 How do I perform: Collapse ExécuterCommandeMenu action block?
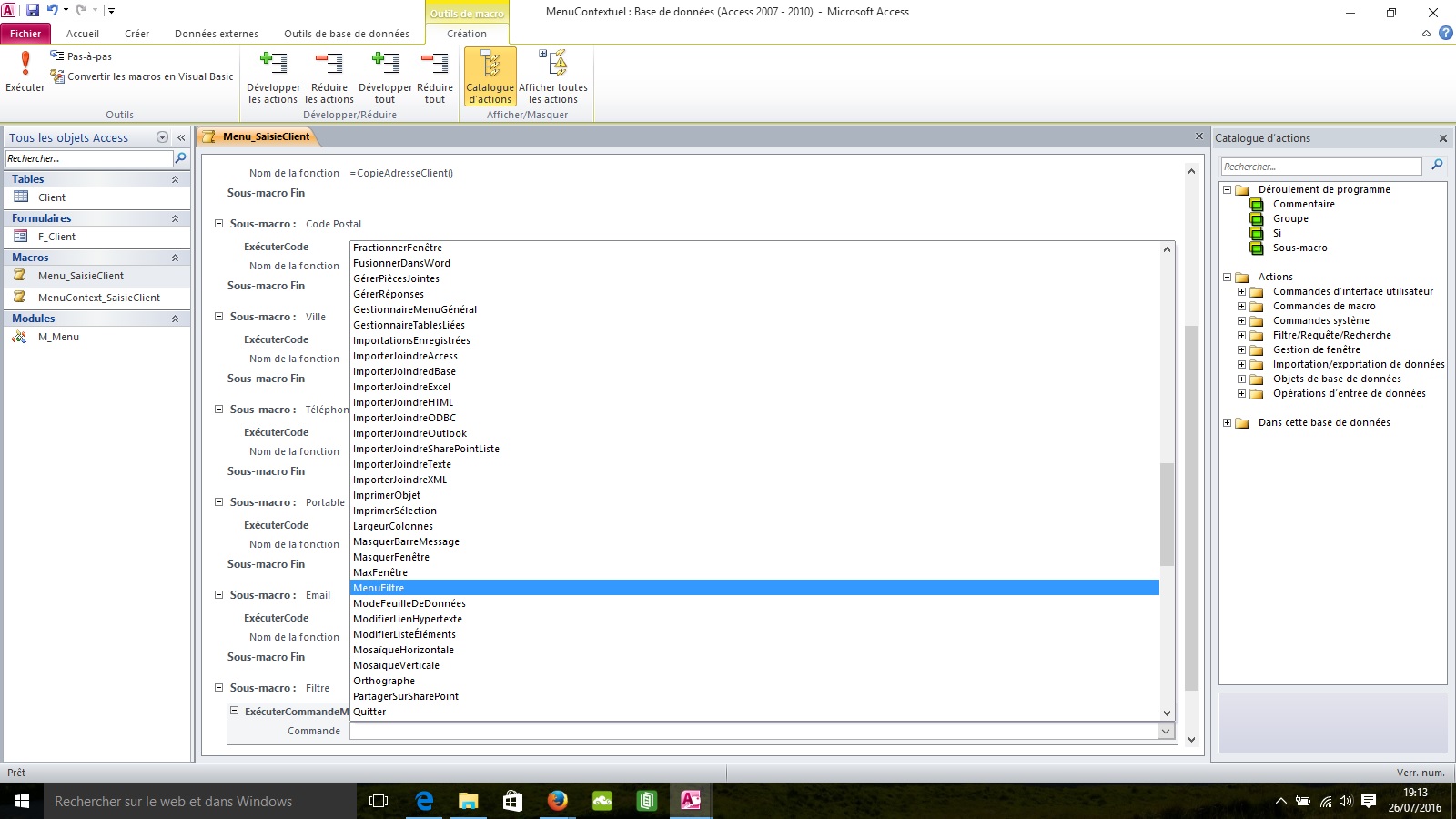(x=234, y=711)
